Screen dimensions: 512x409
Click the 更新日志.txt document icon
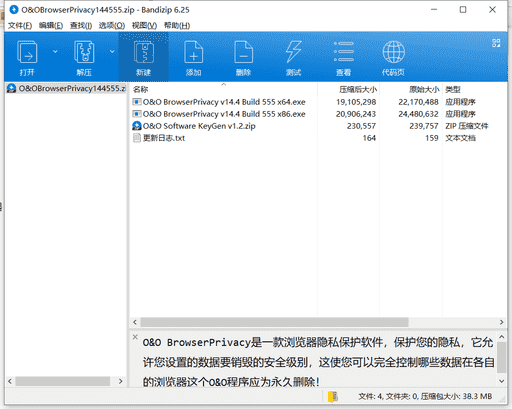pos(137,138)
